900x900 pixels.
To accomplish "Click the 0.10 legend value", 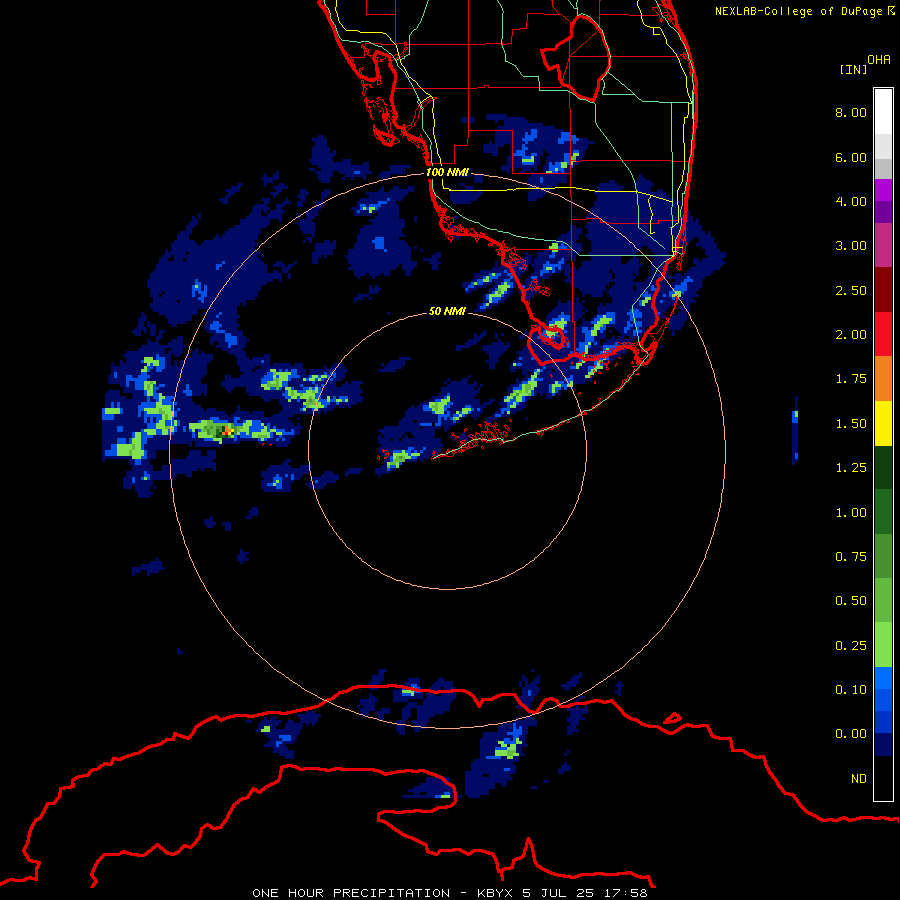I will (851, 690).
